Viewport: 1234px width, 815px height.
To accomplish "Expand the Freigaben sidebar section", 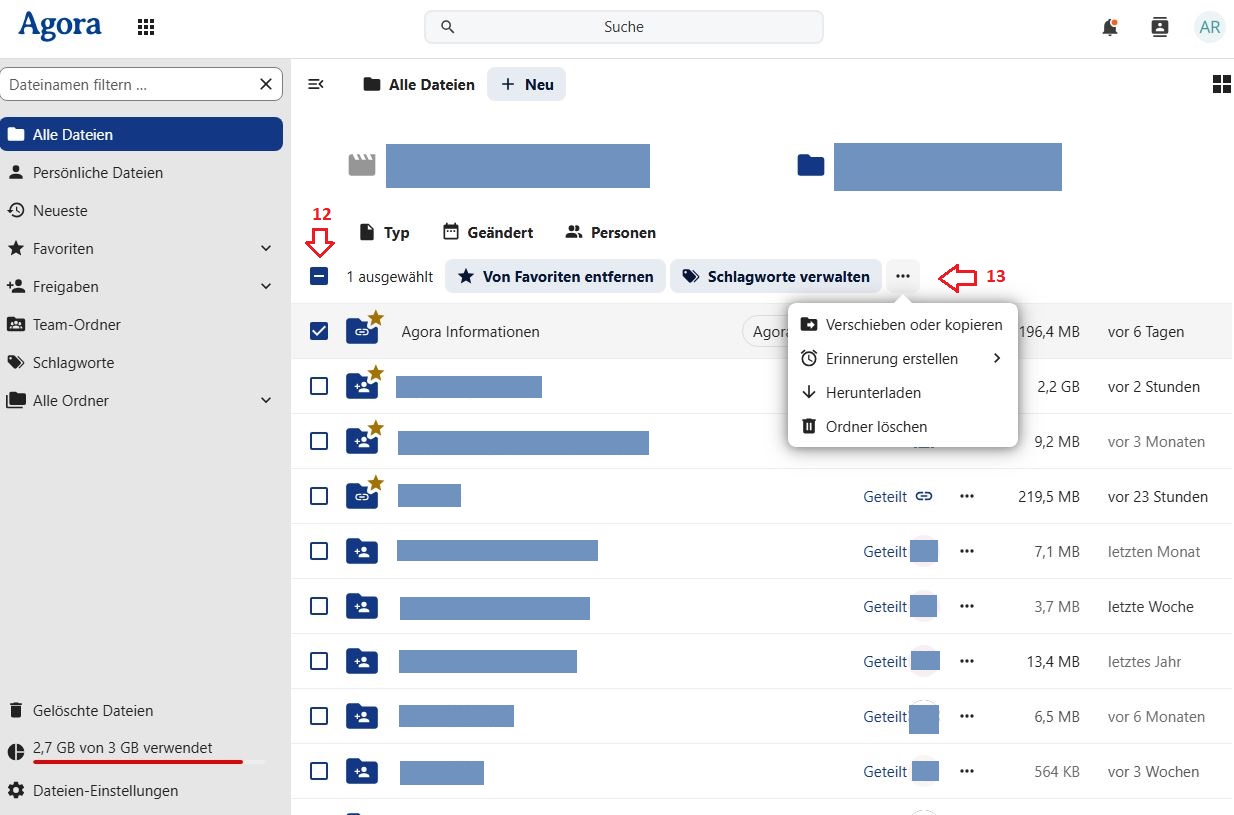I will (266, 286).
